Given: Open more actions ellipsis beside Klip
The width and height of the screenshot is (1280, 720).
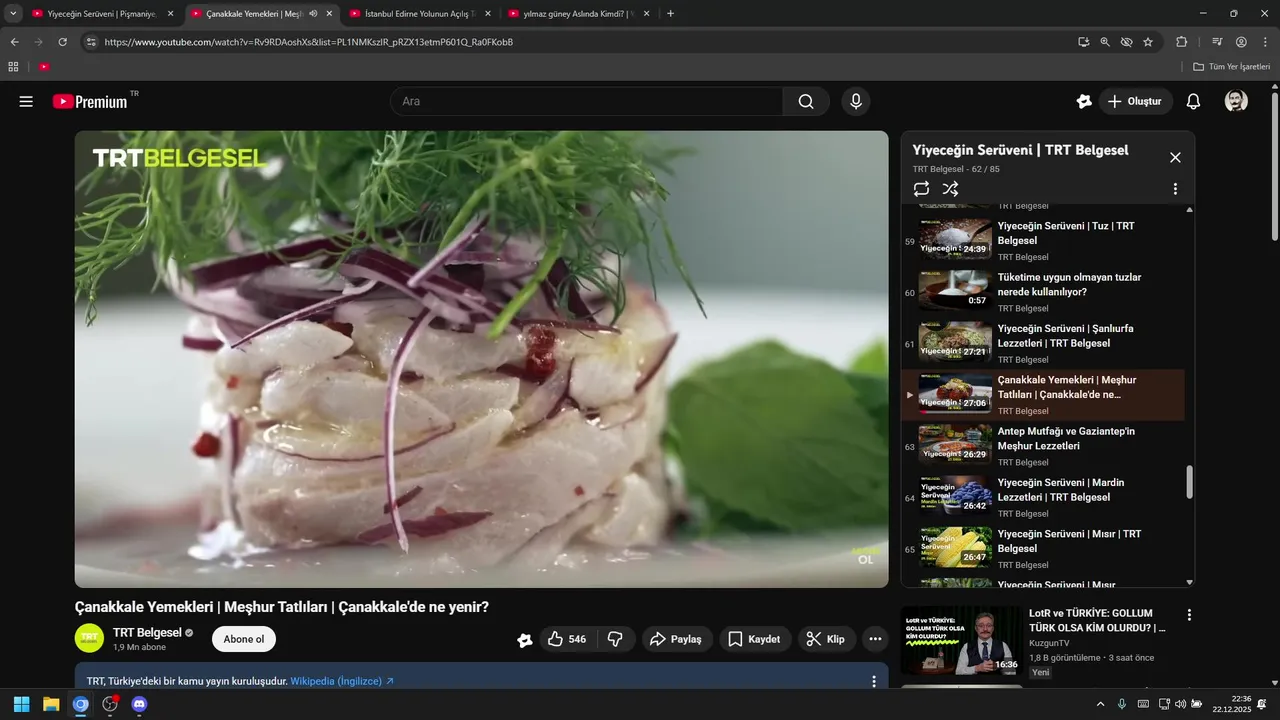Looking at the screenshot, I should point(875,639).
